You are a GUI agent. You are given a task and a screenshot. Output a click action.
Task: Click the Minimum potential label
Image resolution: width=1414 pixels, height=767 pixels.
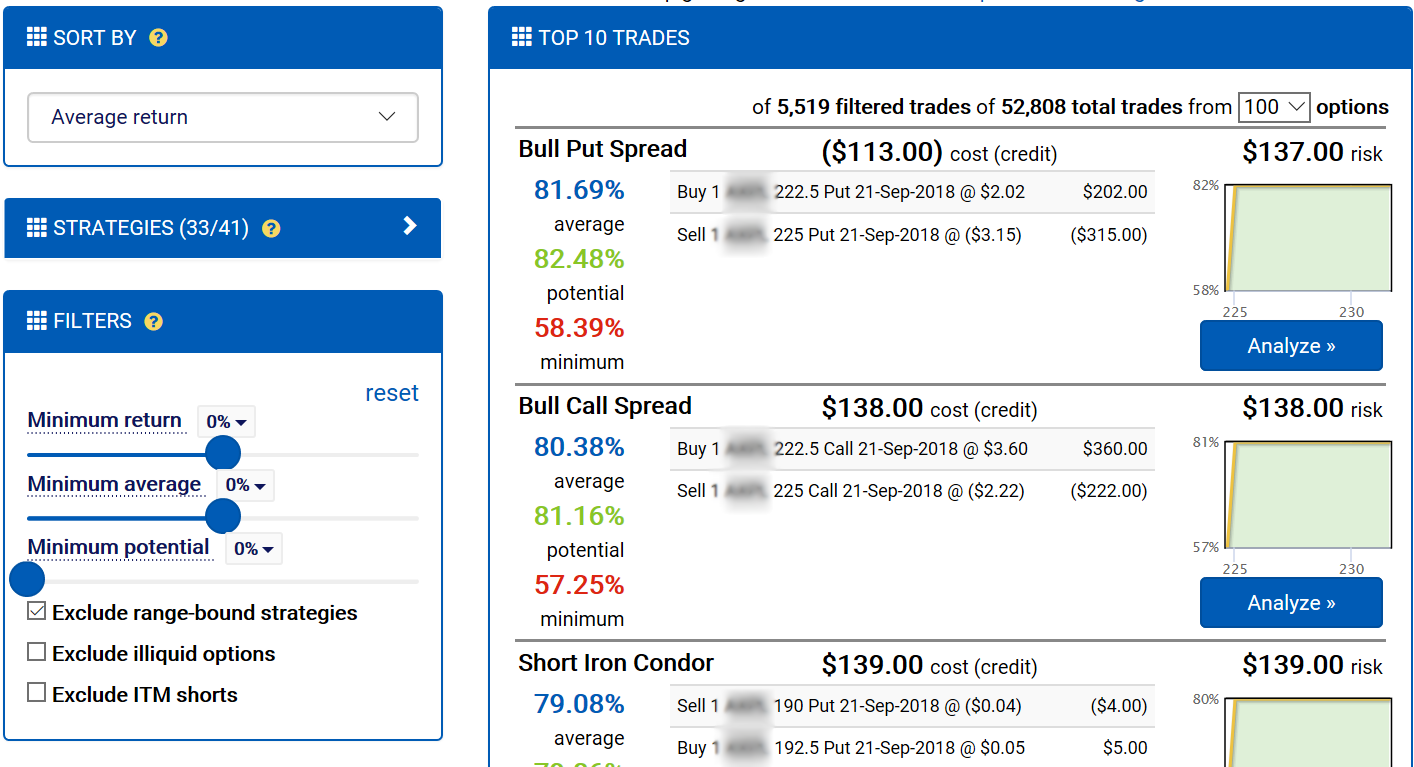(119, 547)
